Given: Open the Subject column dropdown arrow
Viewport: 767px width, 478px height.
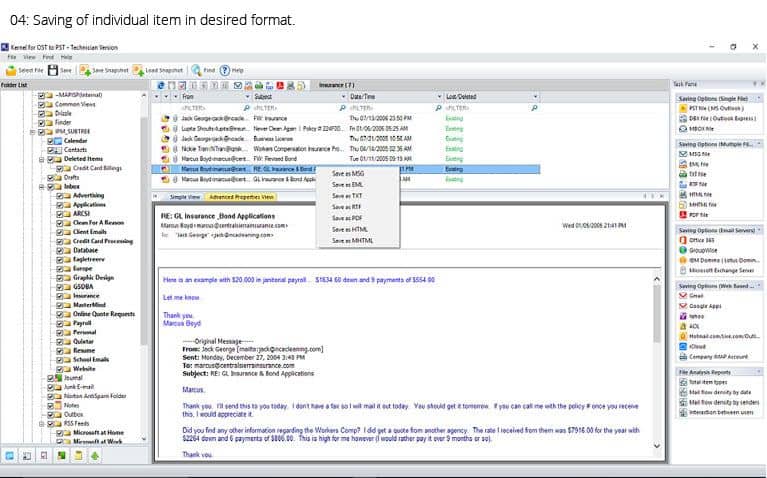Looking at the screenshot, I should 343,97.
